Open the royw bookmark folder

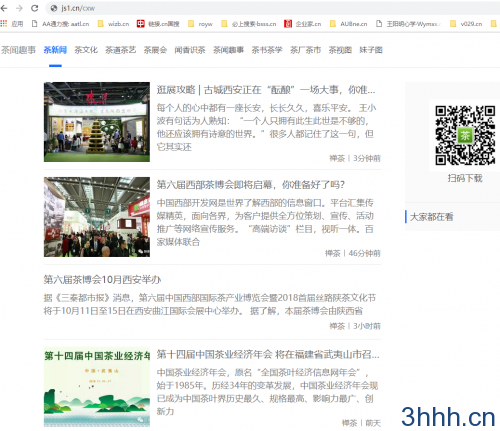pyautogui.click(x=200, y=24)
